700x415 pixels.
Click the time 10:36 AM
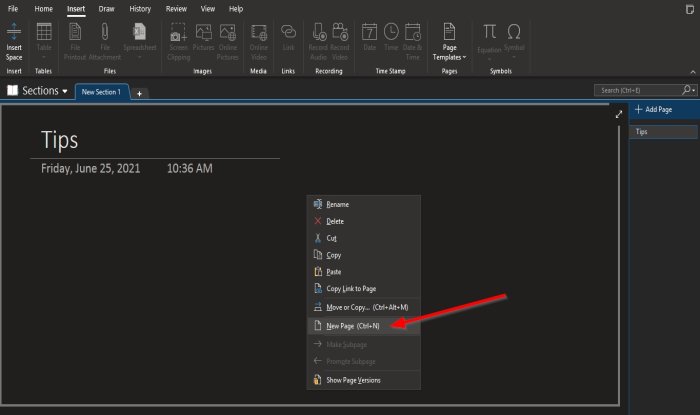190,169
